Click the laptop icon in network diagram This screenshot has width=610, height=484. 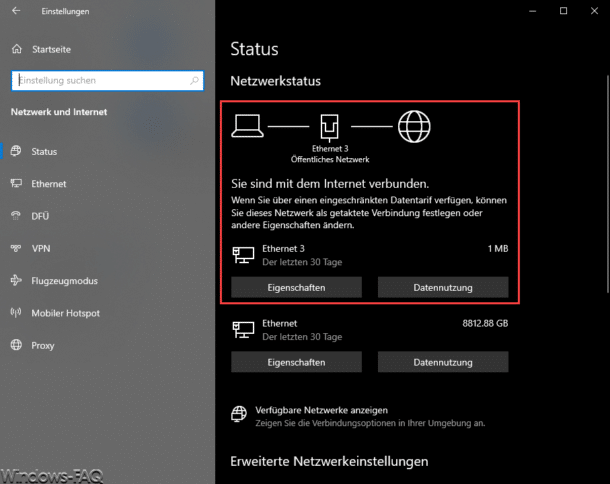pyautogui.click(x=247, y=126)
